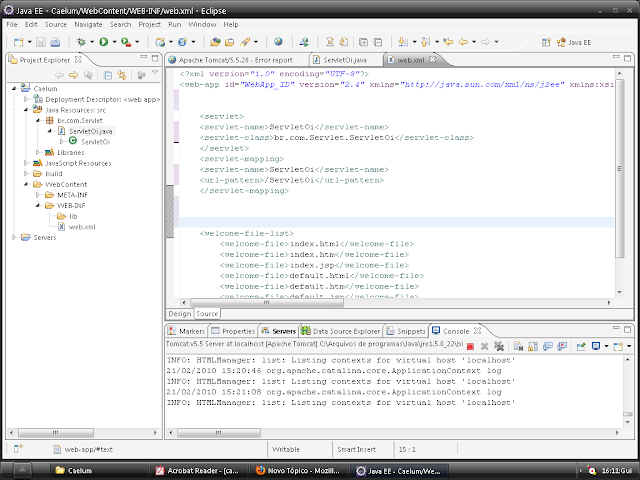This screenshot has width=640, height=480.
Task: Click the Debug bug icon in the toolbar
Action: coord(79,42)
